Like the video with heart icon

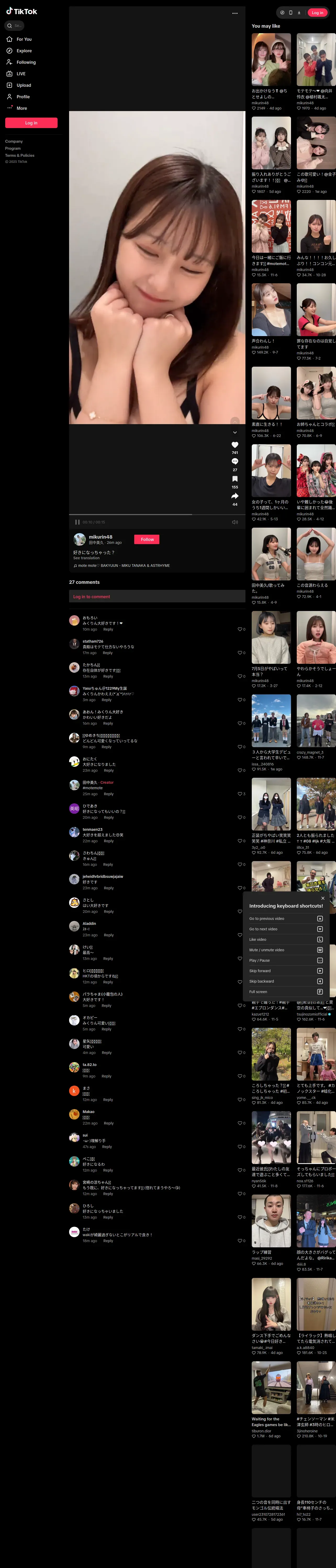[x=235, y=445]
